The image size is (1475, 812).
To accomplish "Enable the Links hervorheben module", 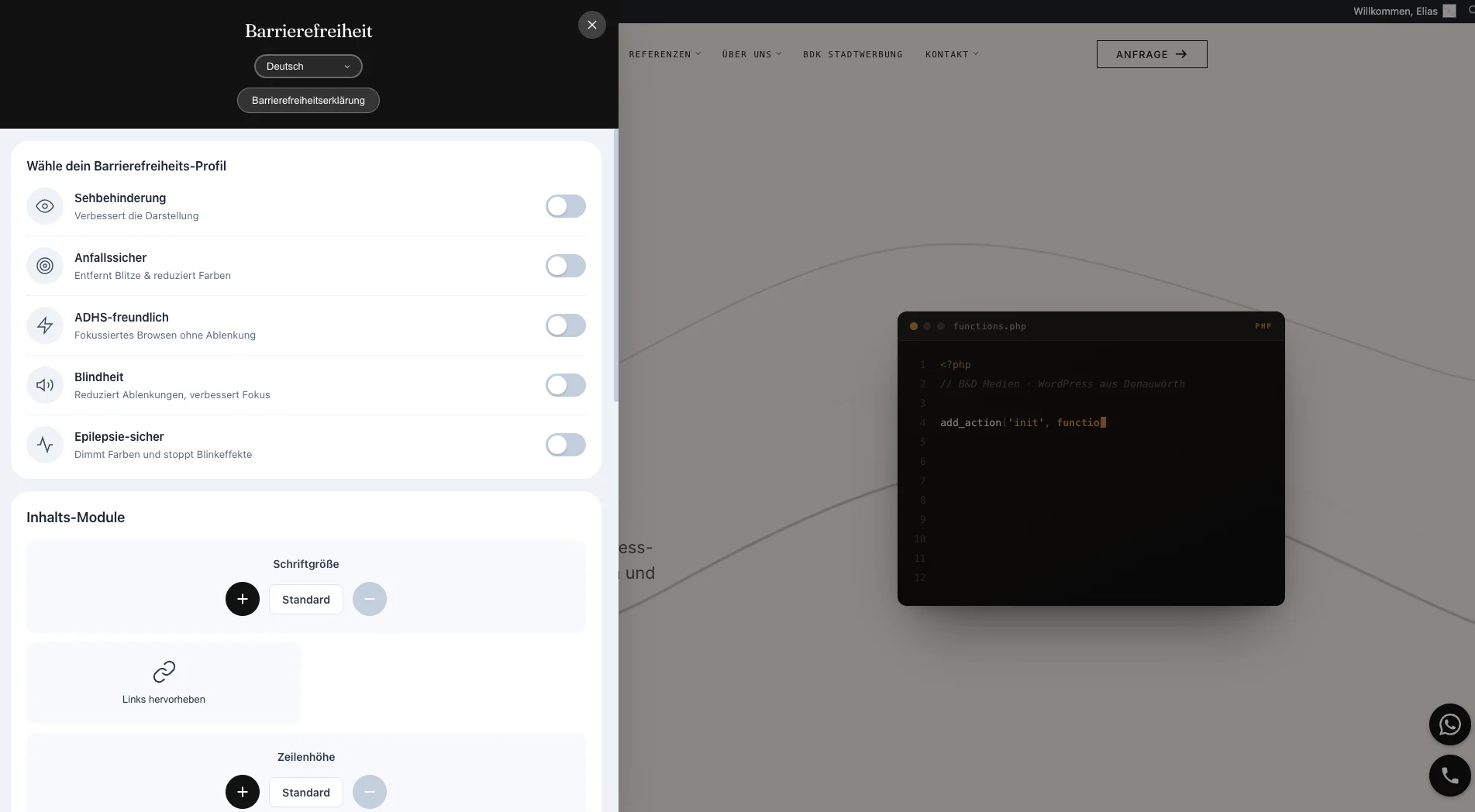I will (x=164, y=683).
